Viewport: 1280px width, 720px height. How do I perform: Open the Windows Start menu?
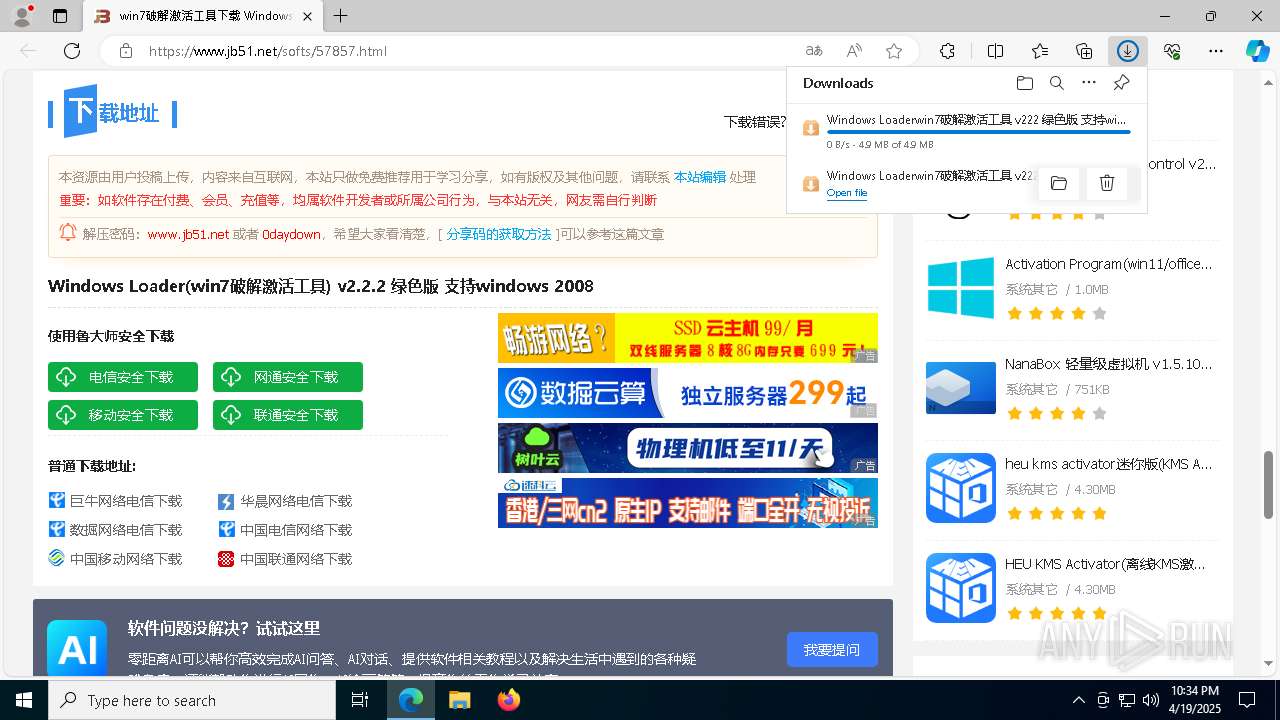(23, 700)
